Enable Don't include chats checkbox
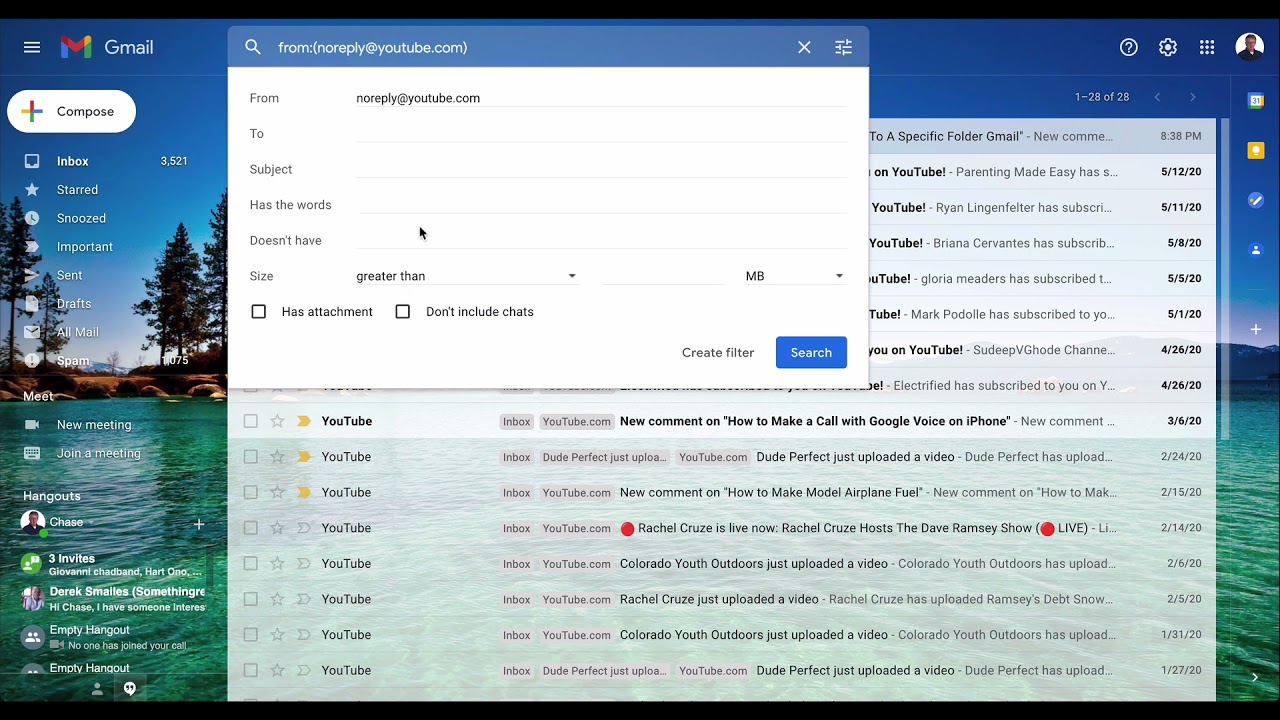 403,312
